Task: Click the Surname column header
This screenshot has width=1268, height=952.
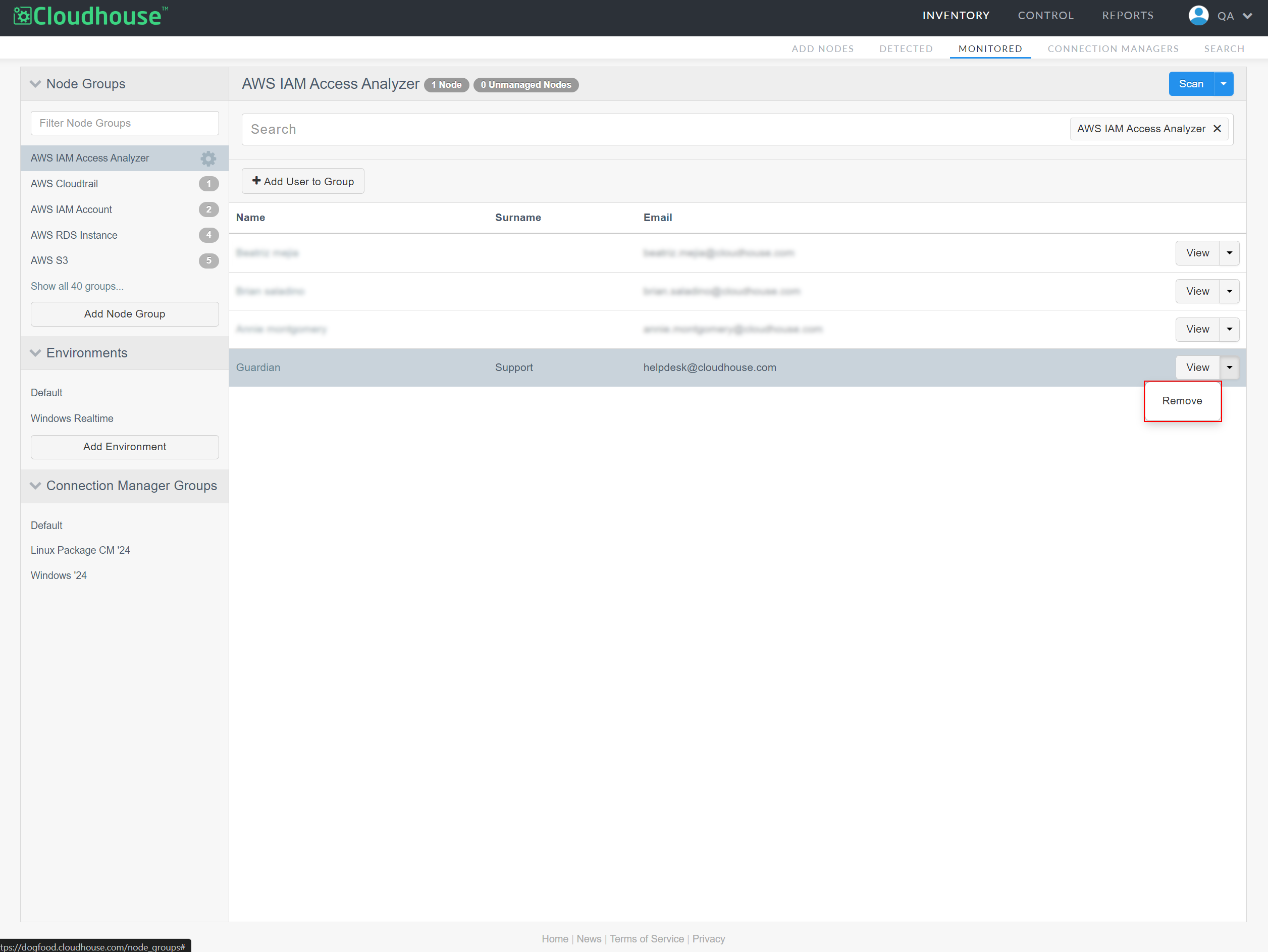Action: click(517, 218)
